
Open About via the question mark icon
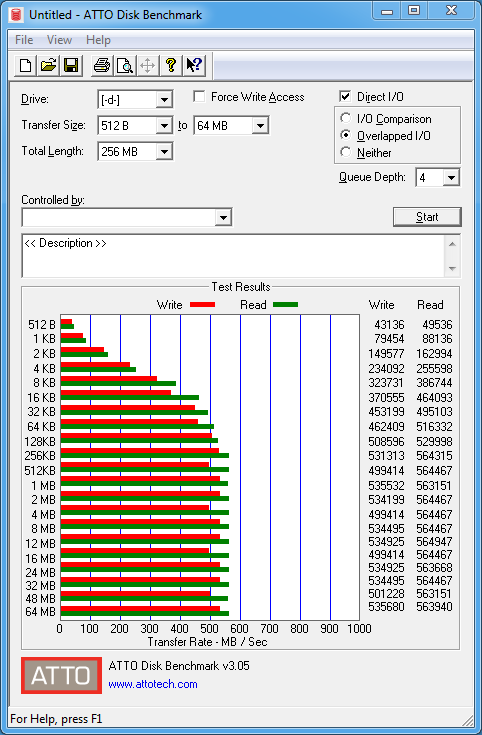click(x=171, y=65)
